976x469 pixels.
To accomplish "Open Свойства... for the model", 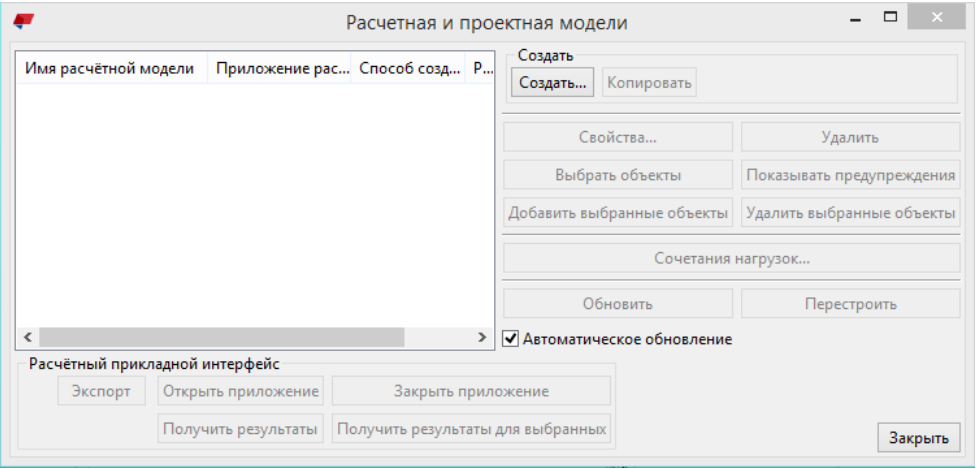I will [617, 137].
